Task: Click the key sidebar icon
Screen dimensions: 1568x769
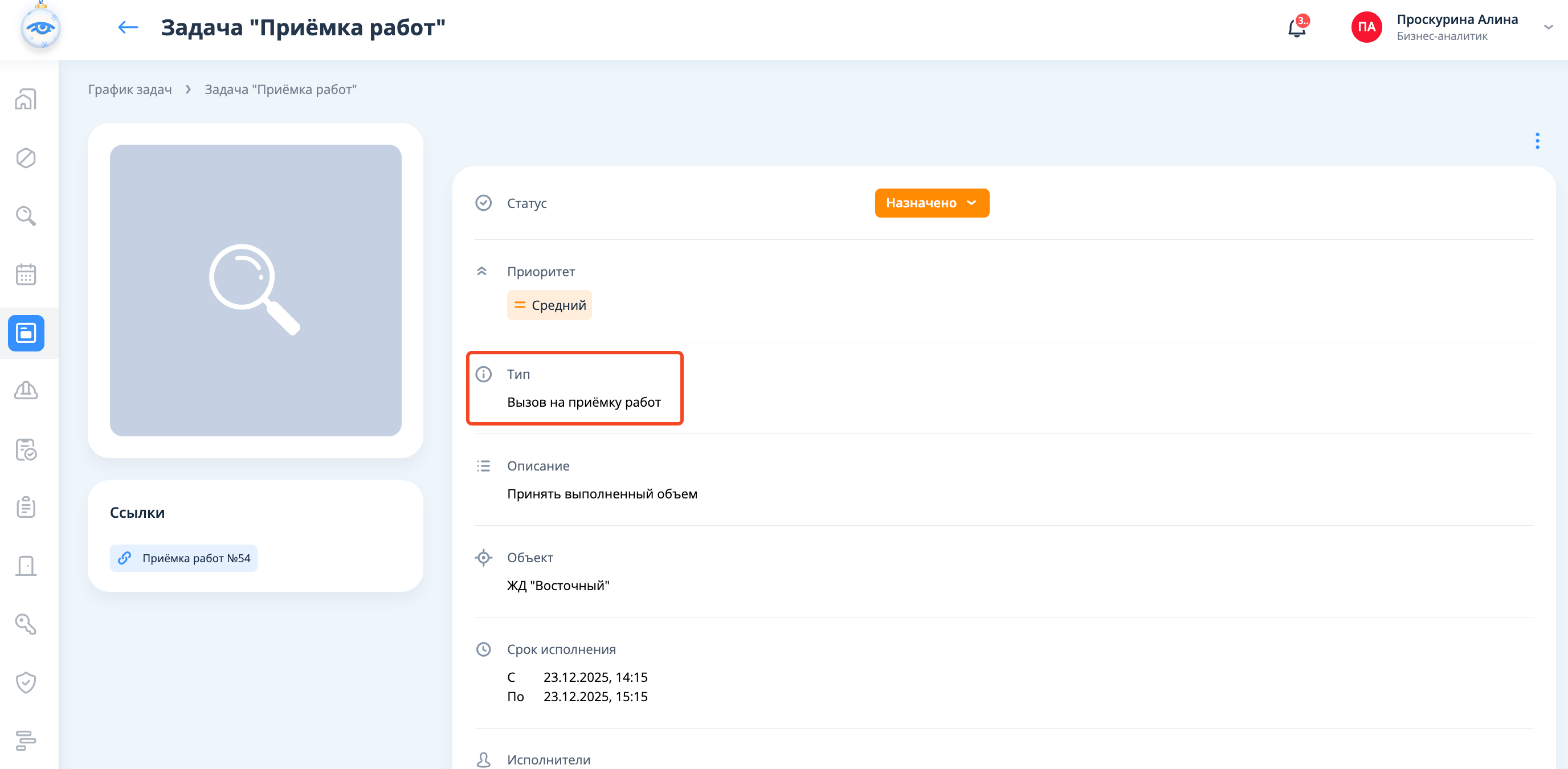Action: click(26, 624)
